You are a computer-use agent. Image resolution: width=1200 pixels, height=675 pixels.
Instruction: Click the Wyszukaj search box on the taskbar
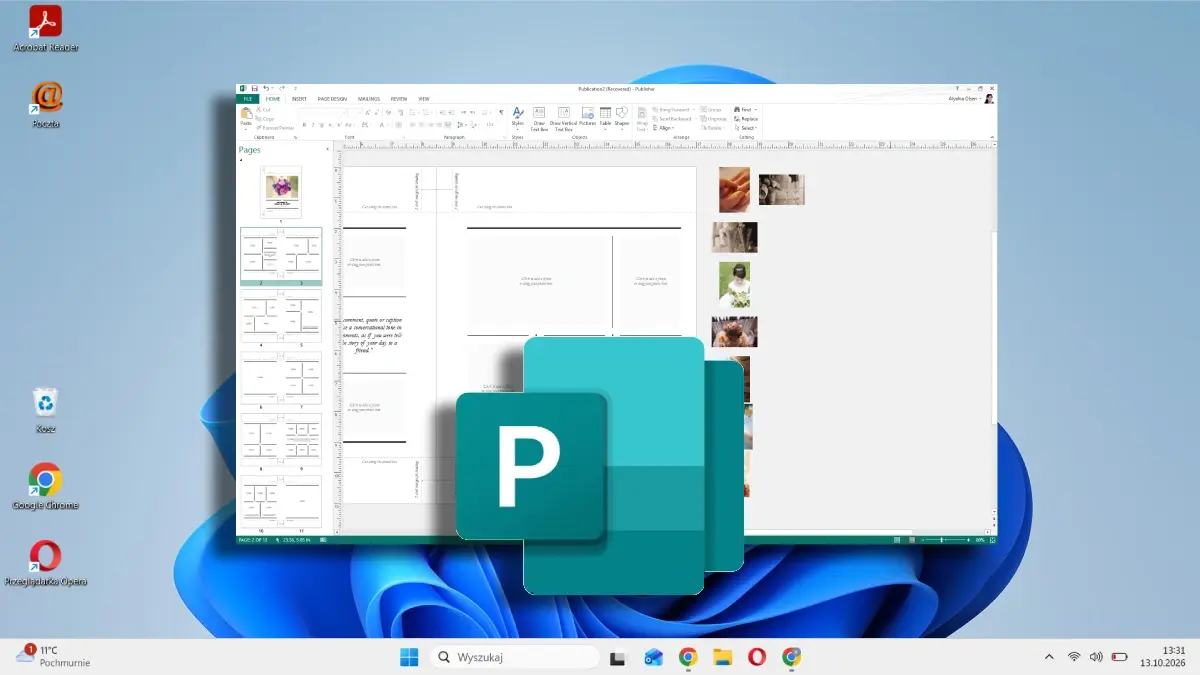[515, 657]
